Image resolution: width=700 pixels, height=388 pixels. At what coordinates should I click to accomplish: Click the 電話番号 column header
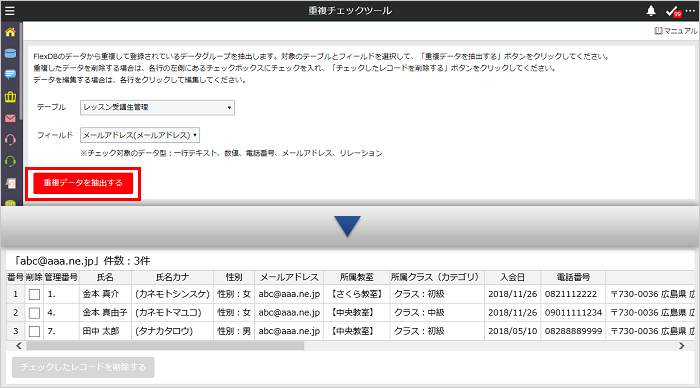pos(573,277)
